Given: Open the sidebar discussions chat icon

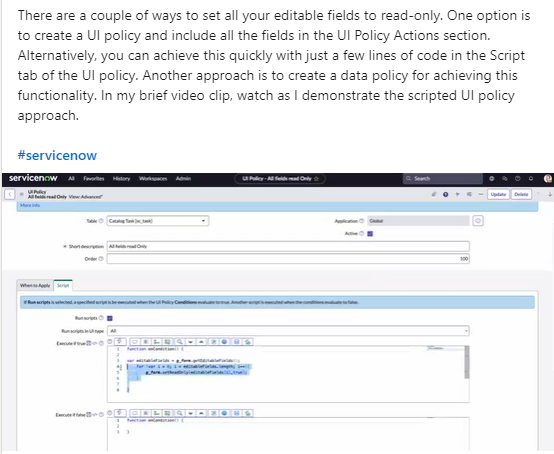Looking at the screenshot, I should [505, 179].
